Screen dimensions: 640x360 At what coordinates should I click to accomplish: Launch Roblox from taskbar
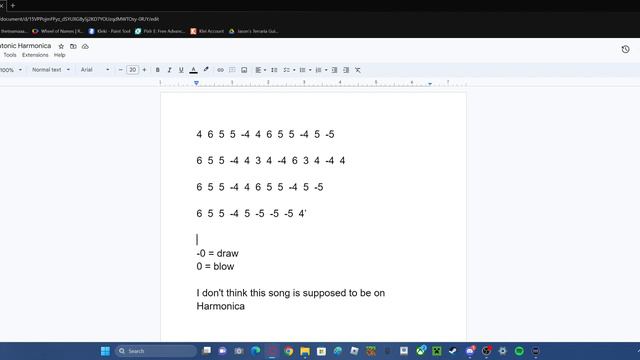(354, 351)
